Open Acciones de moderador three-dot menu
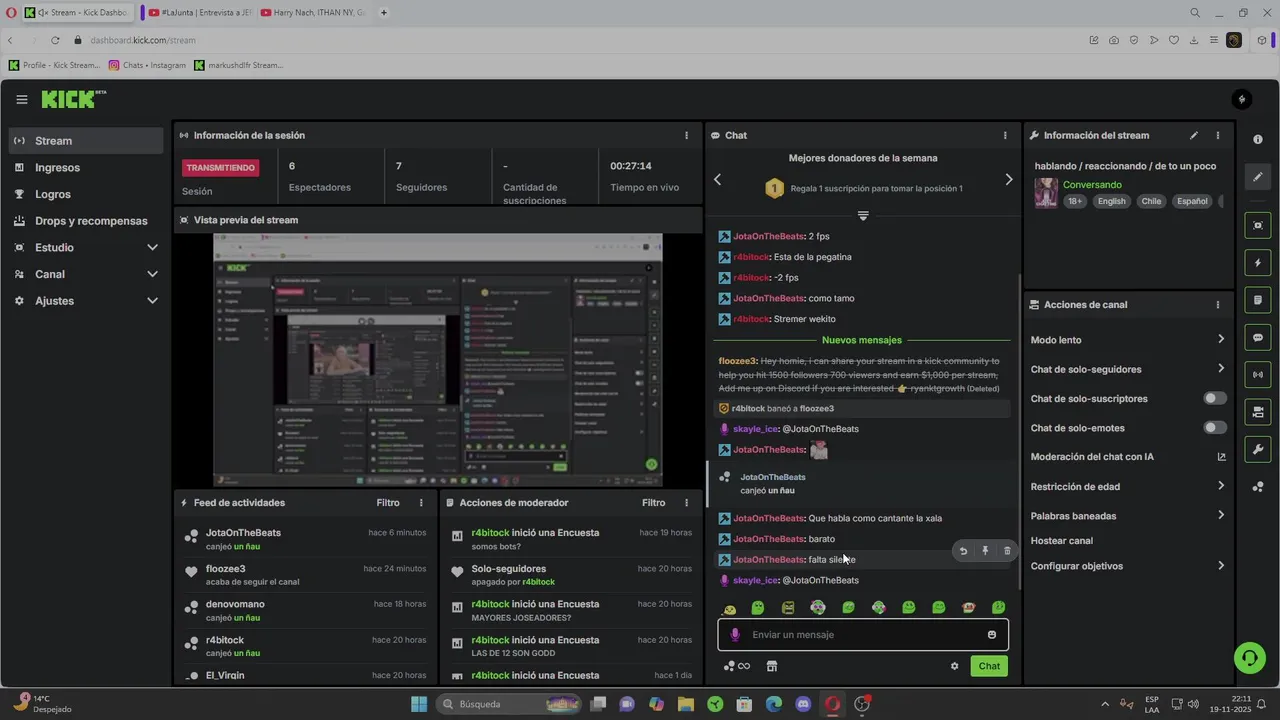This screenshot has height=720, width=1280. (686, 503)
